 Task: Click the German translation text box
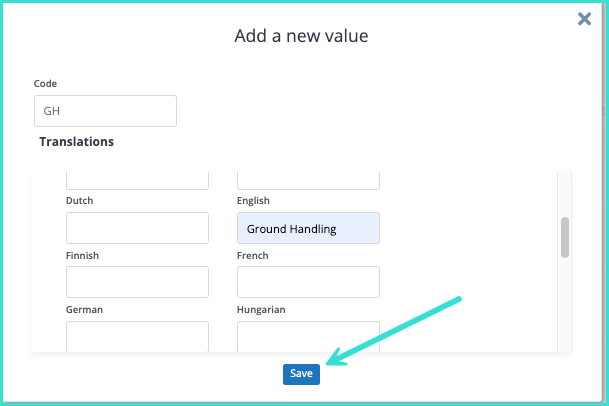[137, 336]
